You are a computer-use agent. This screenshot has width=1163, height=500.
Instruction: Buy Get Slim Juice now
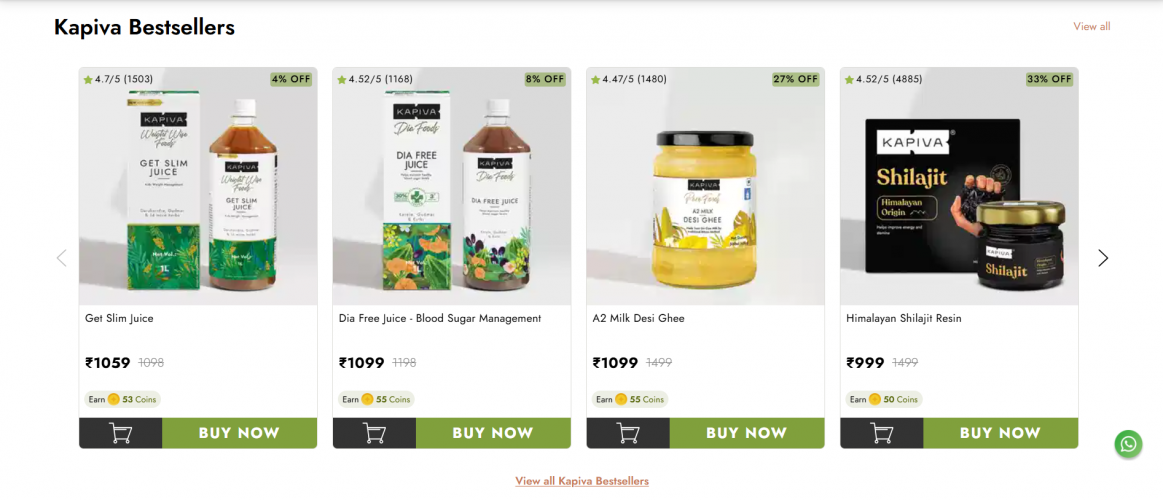(240, 433)
